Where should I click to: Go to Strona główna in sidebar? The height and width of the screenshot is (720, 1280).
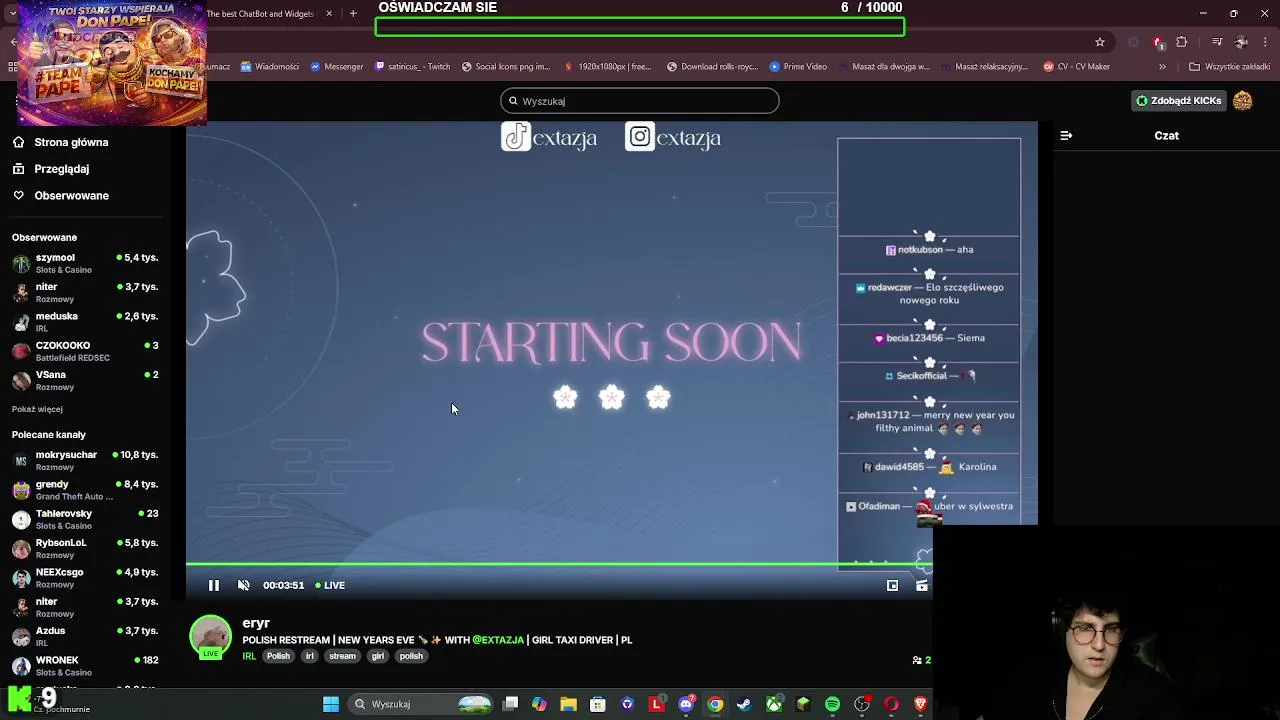(x=71, y=142)
